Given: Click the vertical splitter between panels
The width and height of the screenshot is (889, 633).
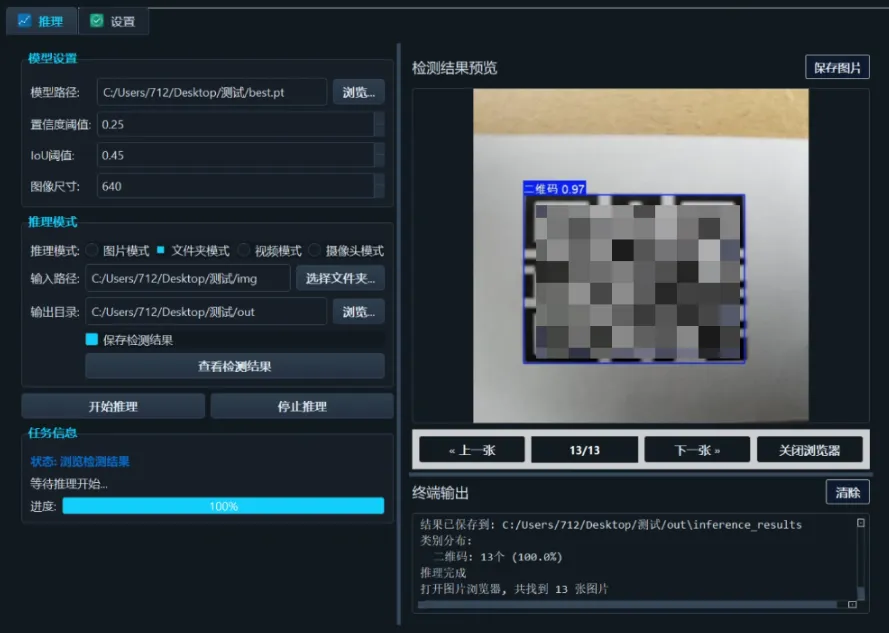Looking at the screenshot, I should 399,334.
